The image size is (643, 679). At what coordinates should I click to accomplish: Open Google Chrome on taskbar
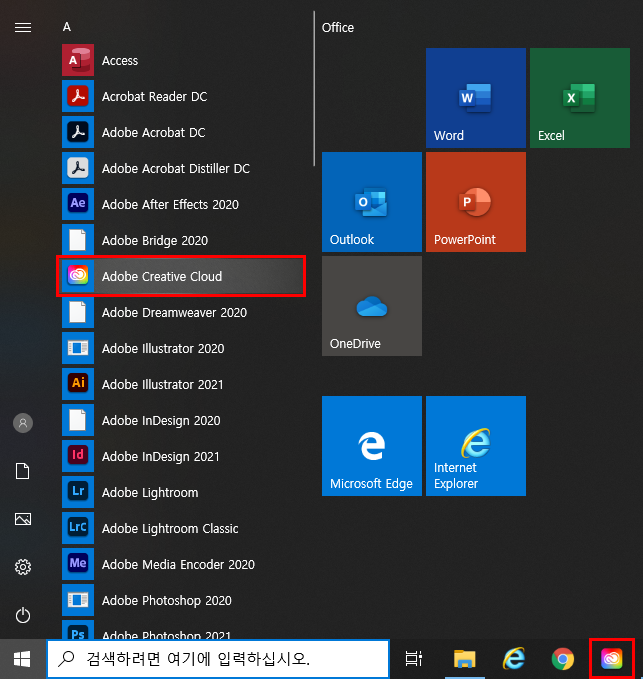[562, 659]
